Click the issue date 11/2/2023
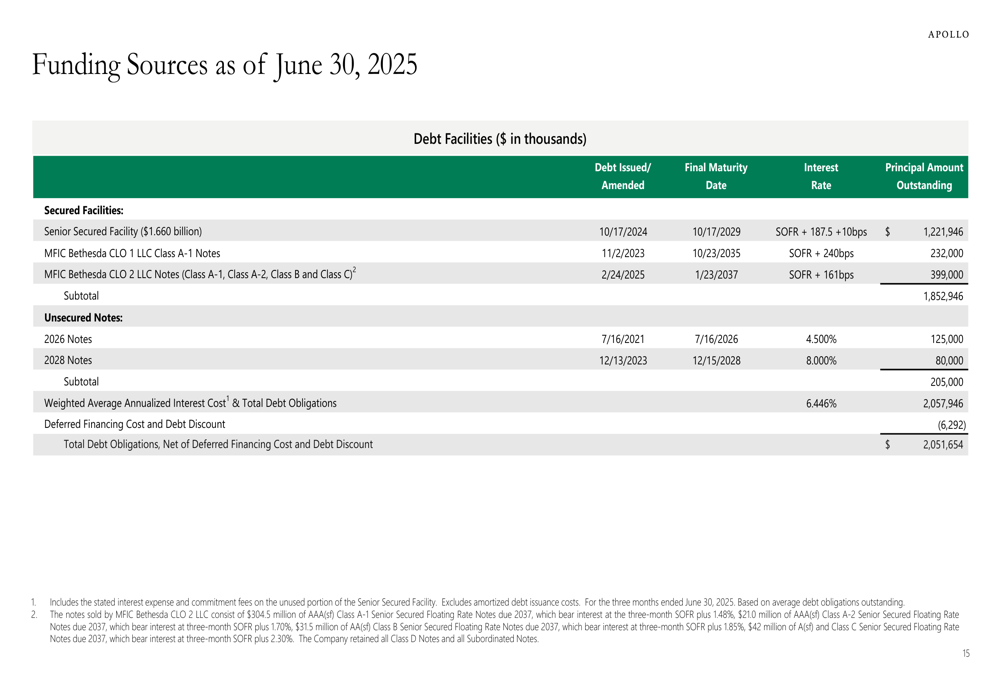Viewport: 1000px width, 685px height. tap(623, 253)
